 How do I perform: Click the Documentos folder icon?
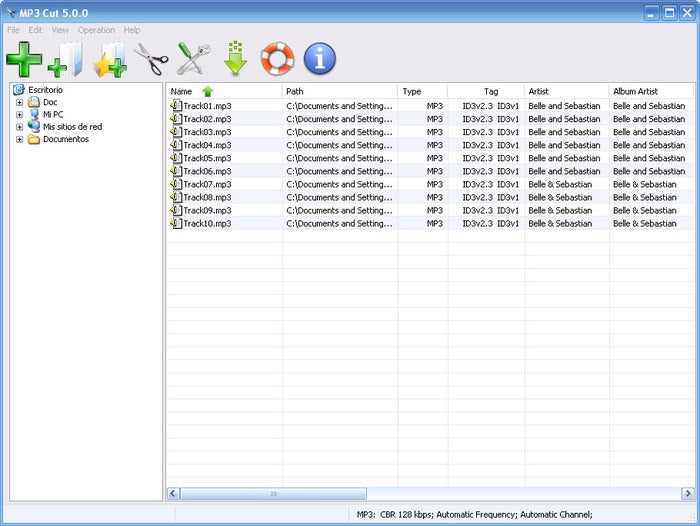point(33,139)
